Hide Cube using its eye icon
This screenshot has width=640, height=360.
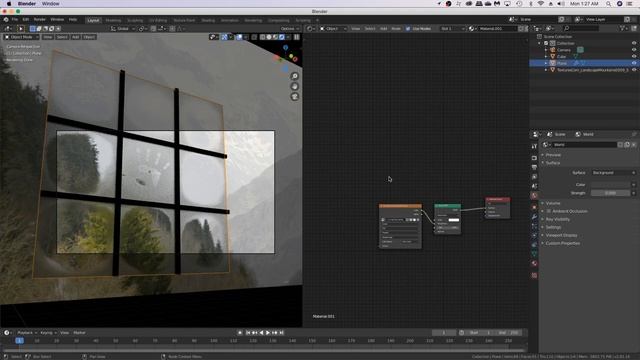pos(634,56)
